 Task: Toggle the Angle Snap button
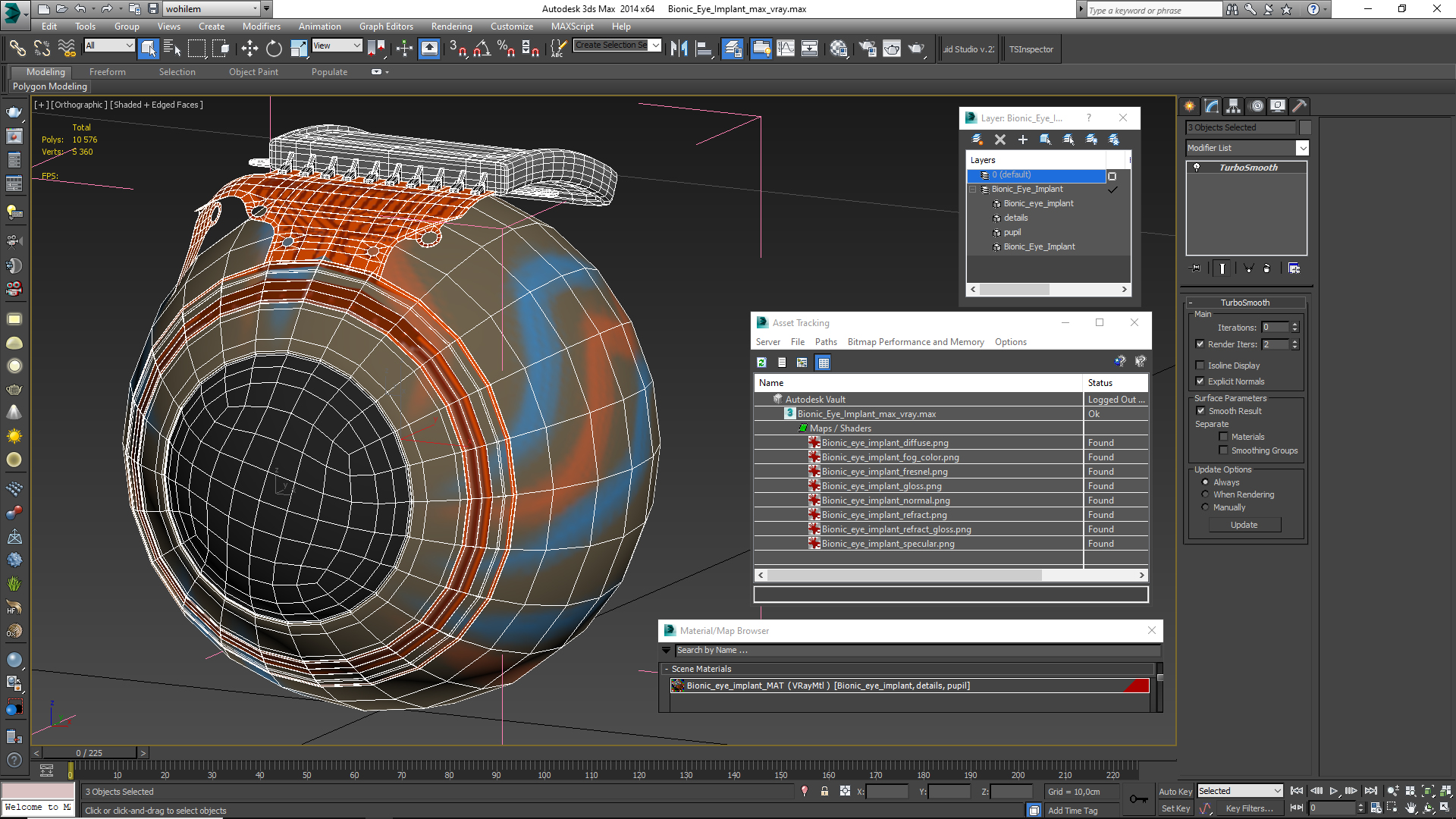[482, 49]
